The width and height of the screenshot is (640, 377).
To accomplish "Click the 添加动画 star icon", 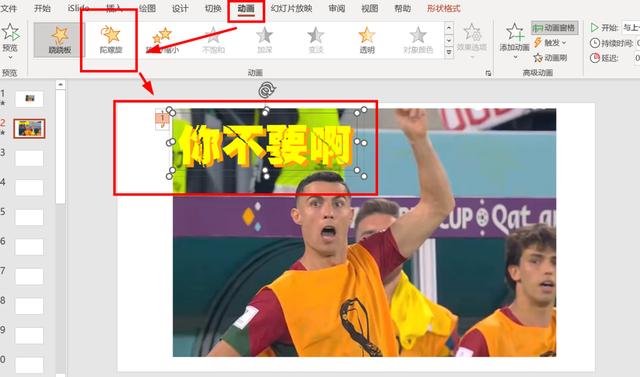I will pos(514,32).
